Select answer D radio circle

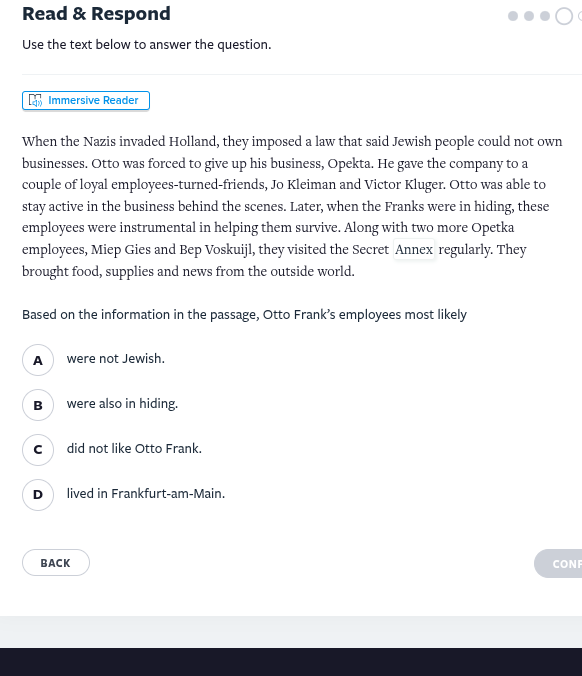point(38,494)
